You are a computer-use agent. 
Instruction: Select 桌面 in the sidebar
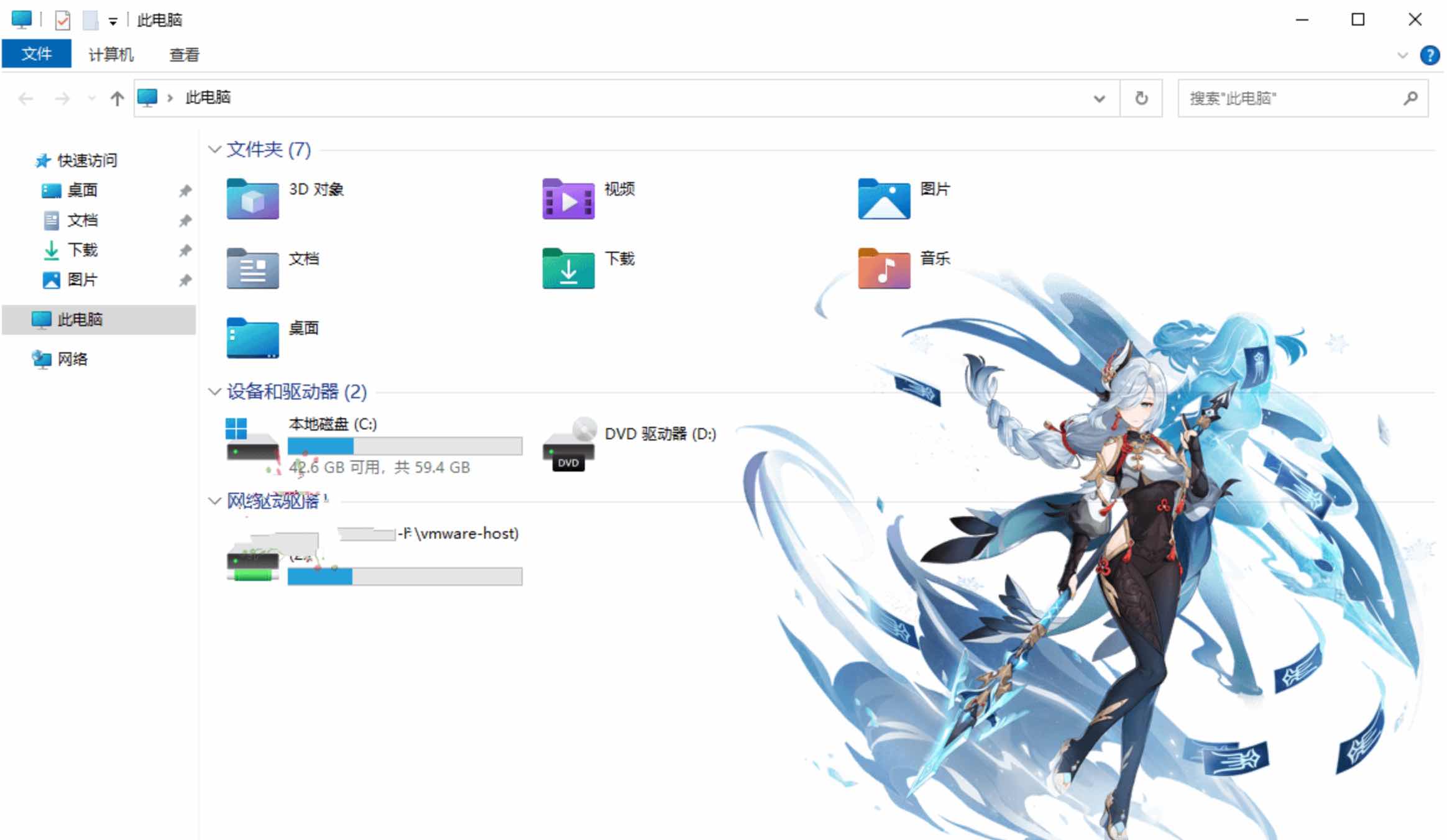point(82,191)
